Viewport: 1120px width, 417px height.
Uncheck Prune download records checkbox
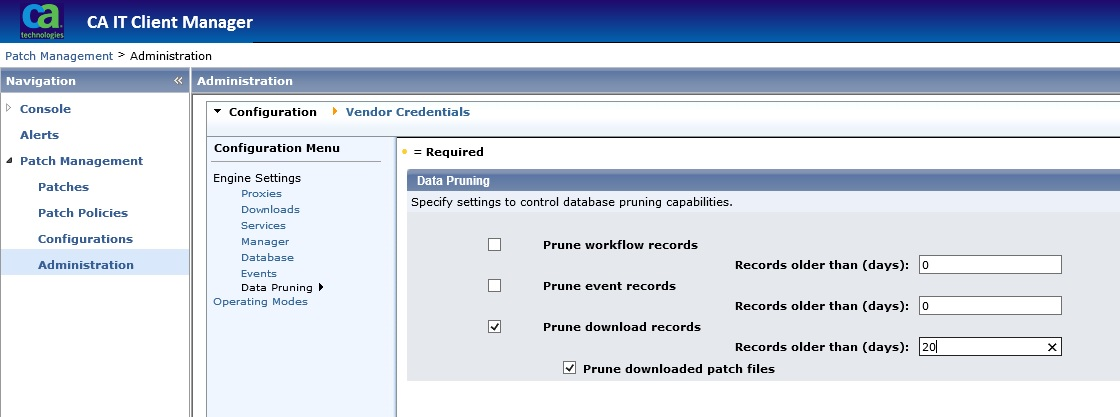coord(494,326)
